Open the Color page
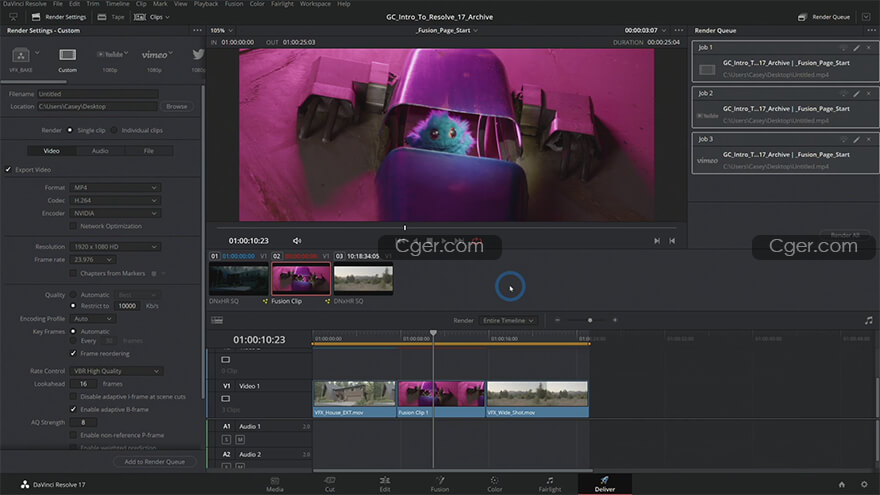The width and height of the screenshot is (880, 495). [494, 484]
